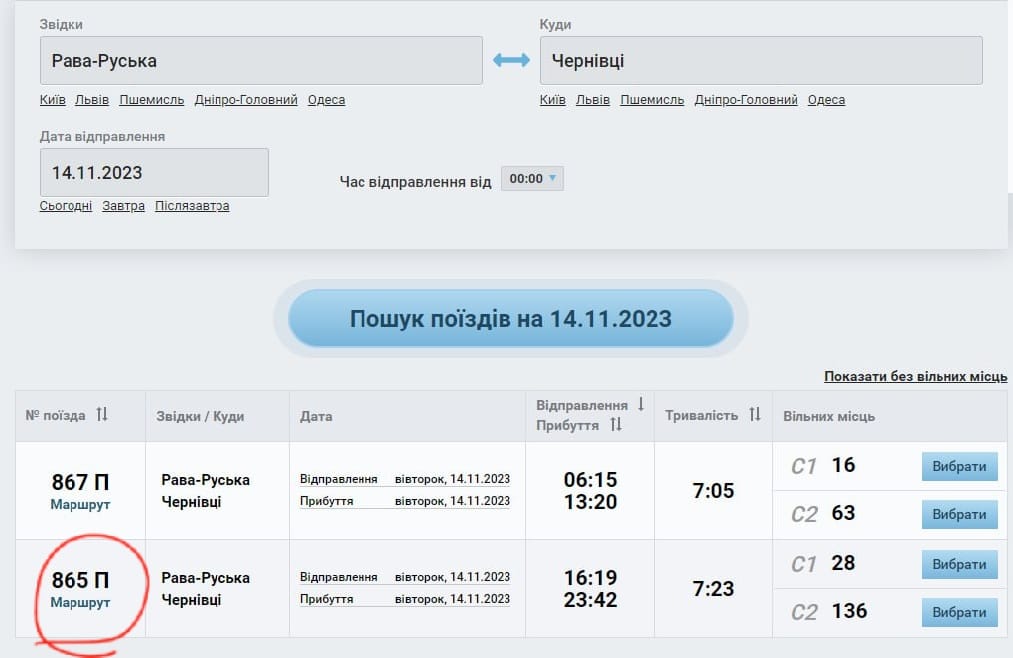The height and width of the screenshot is (658, 1013).
Task: Click Вибрати for C1 28 seats
Action: click(959, 564)
